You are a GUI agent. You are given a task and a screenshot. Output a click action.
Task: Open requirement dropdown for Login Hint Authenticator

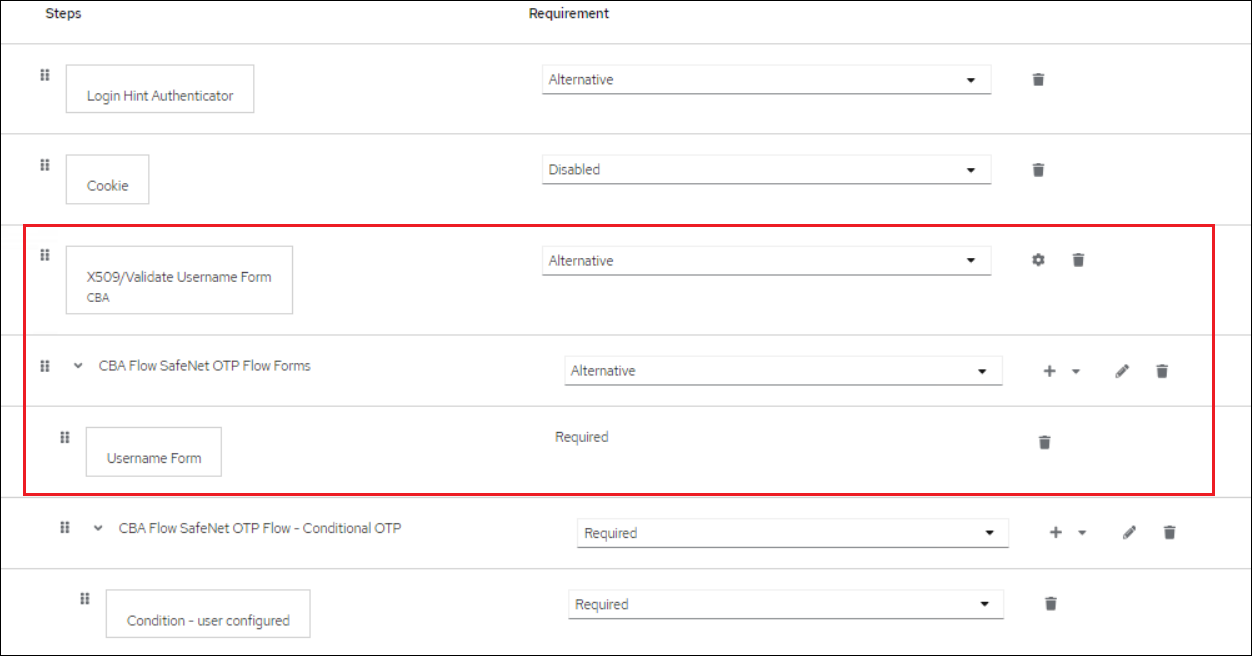pyautogui.click(x=766, y=80)
